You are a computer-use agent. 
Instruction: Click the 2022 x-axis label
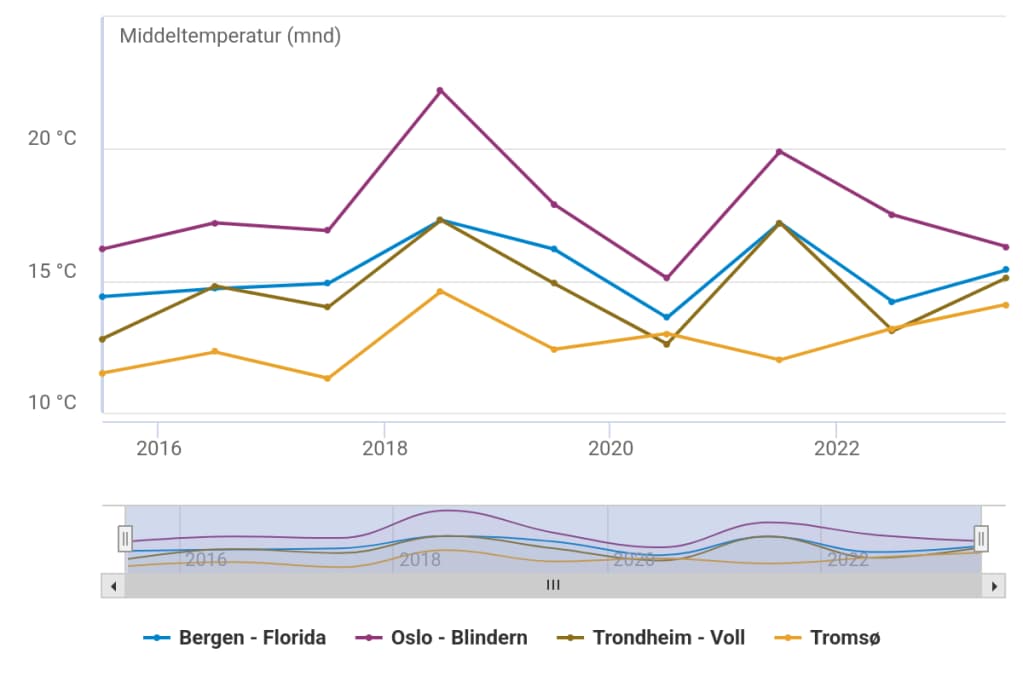pyautogui.click(x=836, y=447)
